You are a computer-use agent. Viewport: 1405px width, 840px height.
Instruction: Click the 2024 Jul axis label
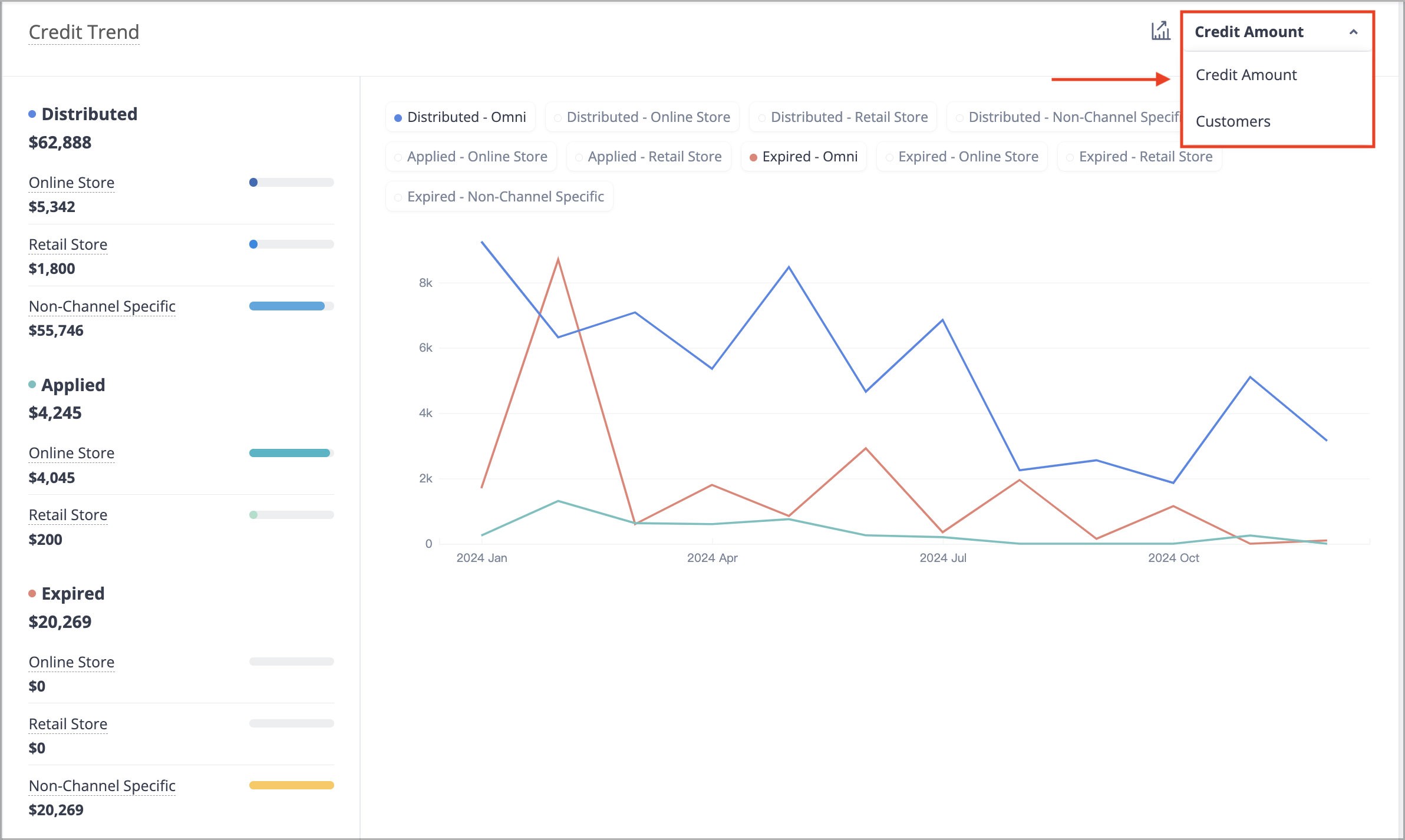(943, 558)
